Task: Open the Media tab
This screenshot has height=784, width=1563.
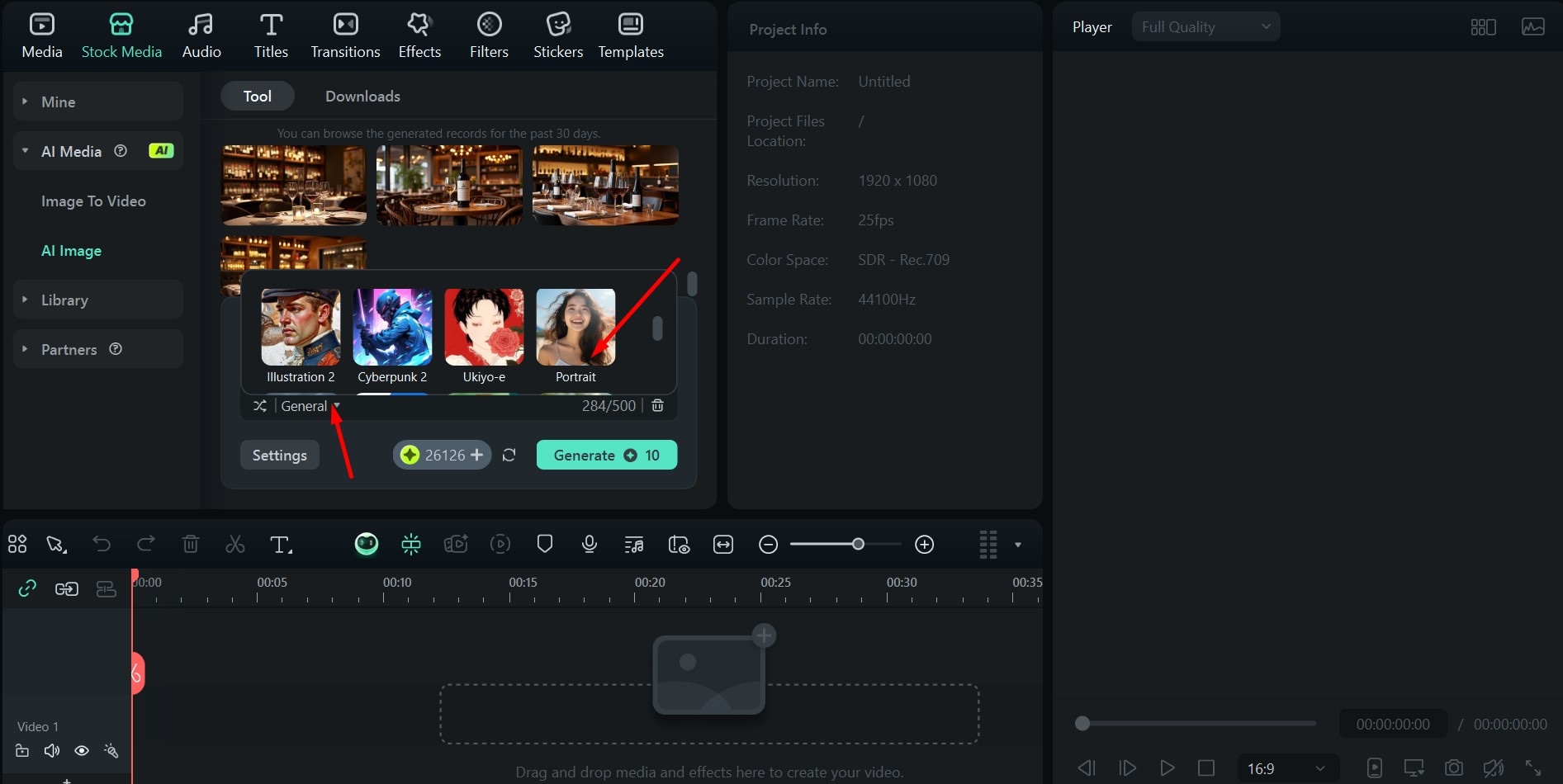Action: [x=42, y=36]
